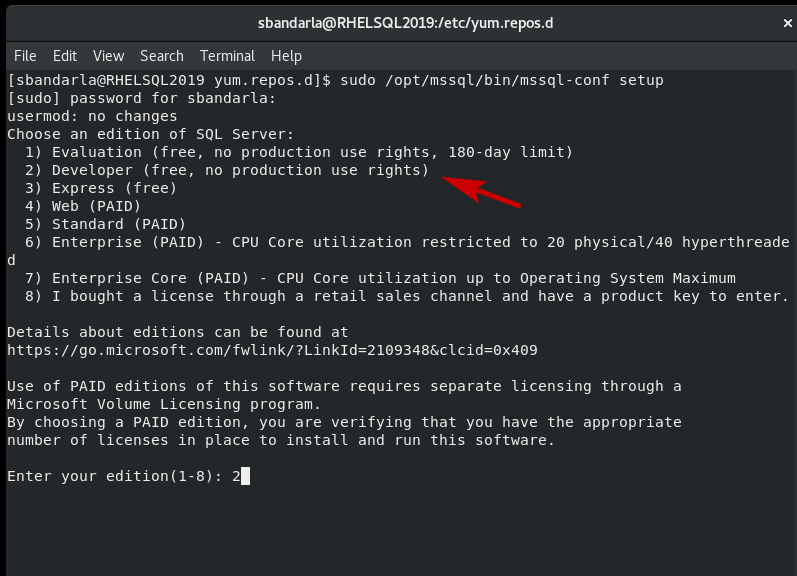Open the Search menu

(x=161, y=56)
